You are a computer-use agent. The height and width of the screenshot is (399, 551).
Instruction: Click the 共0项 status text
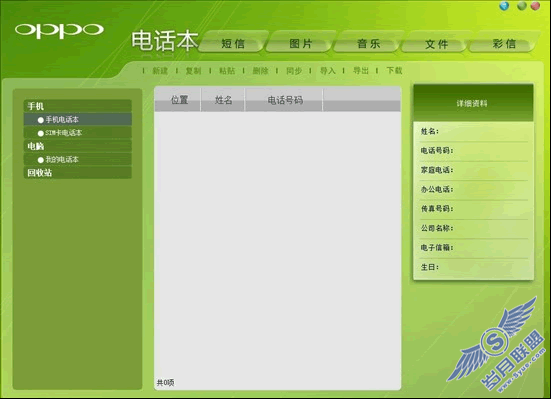(x=165, y=383)
